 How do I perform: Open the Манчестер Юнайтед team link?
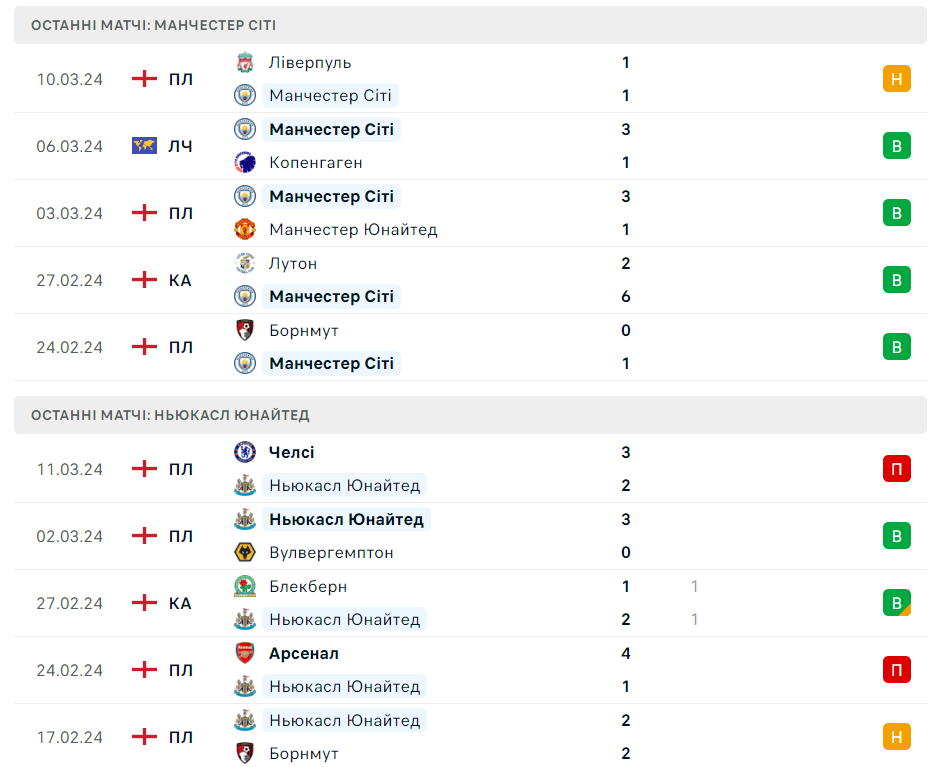point(353,229)
